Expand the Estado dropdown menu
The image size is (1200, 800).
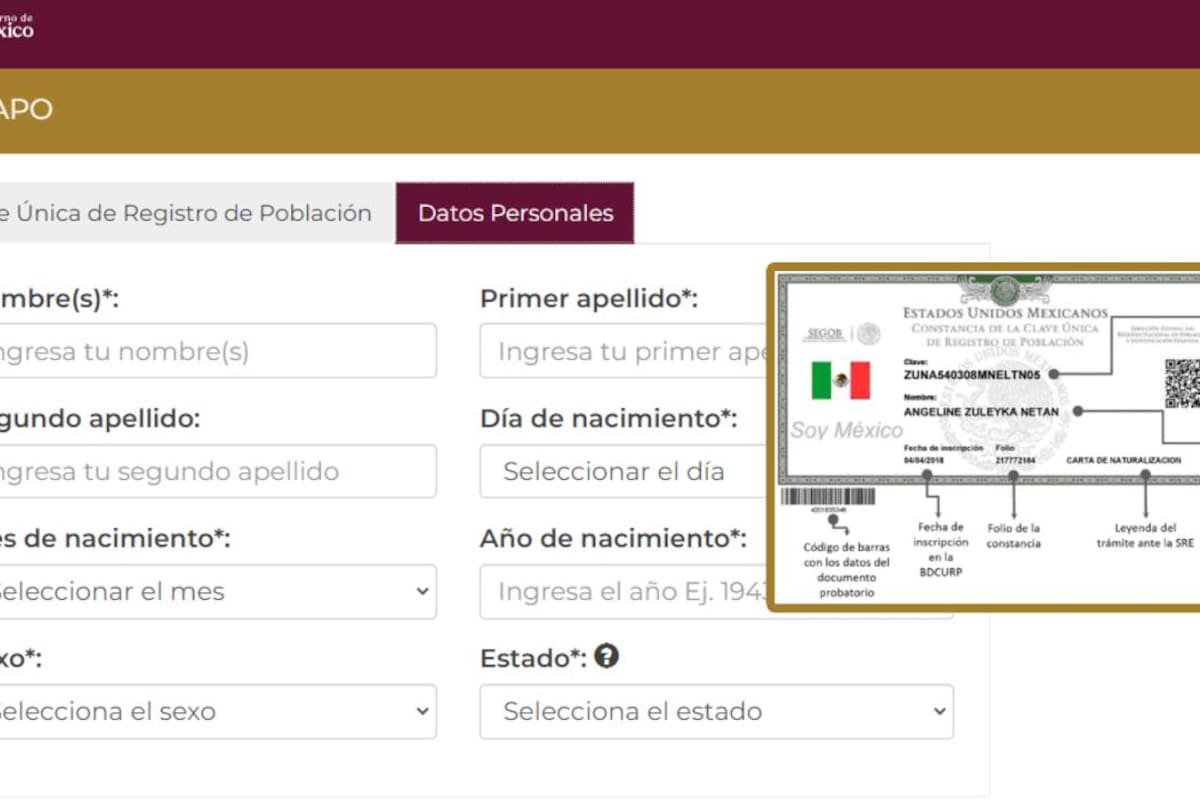coord(716,711)
